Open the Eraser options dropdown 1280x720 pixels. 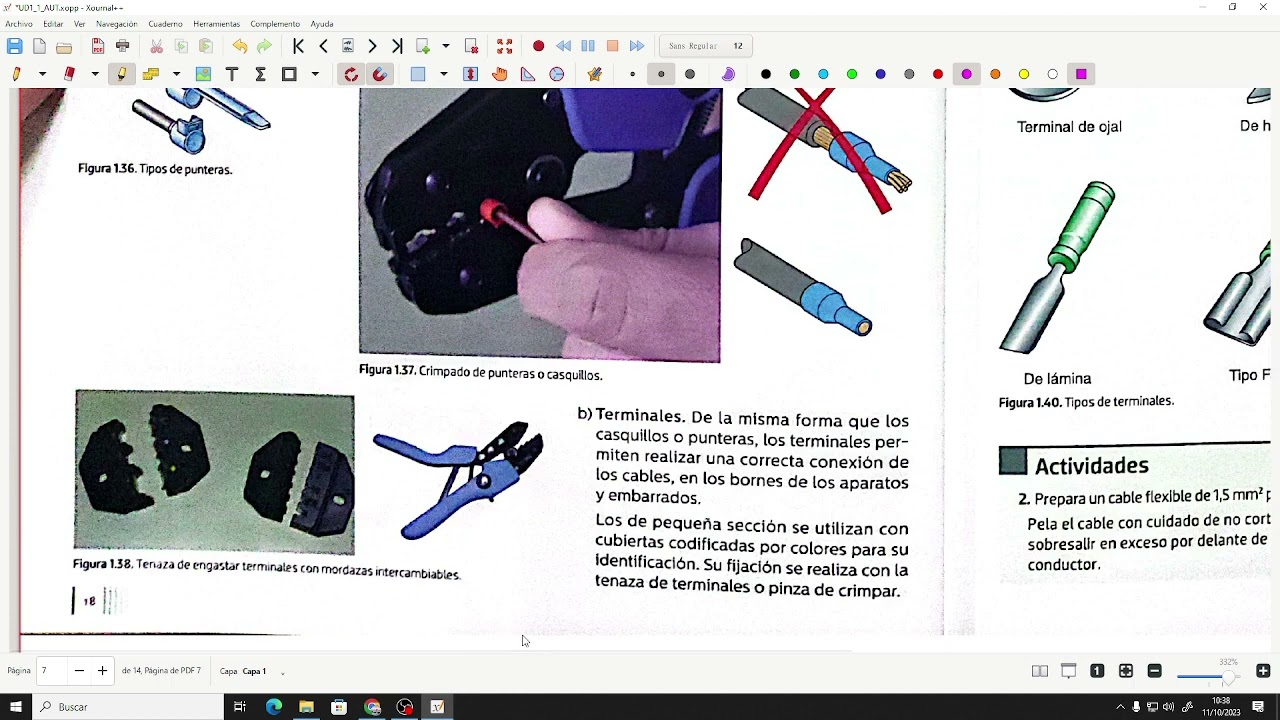95,74
